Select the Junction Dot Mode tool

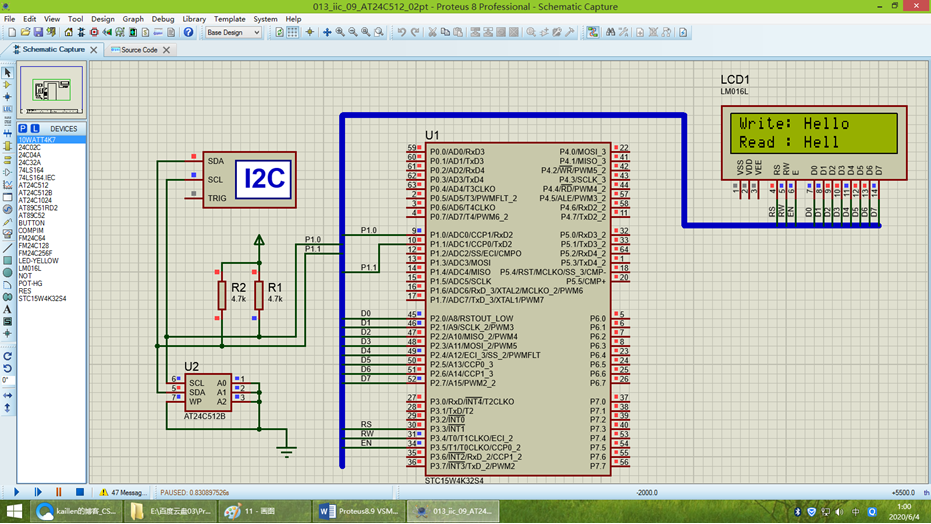(7, 97)
